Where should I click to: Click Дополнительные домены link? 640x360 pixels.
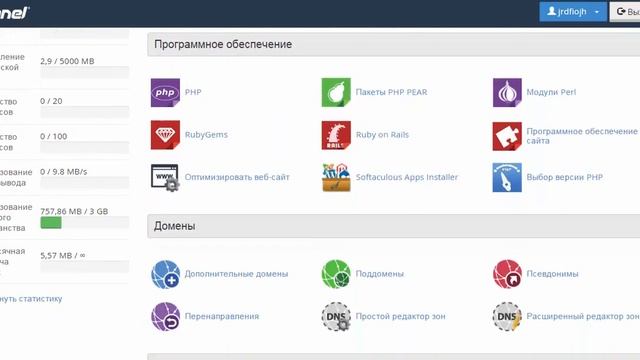pos(236,274)
